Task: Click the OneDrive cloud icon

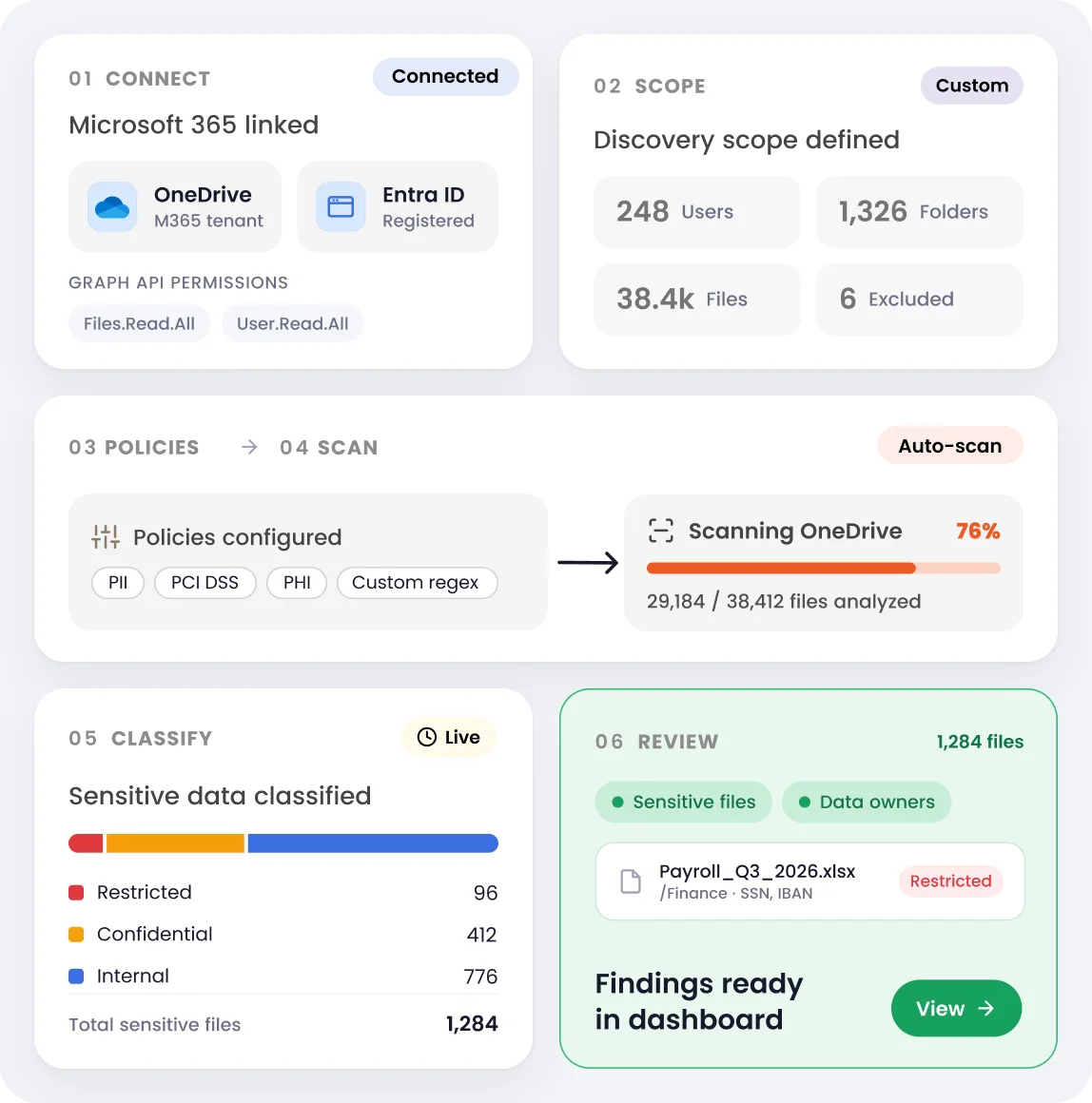Action: 112,207
